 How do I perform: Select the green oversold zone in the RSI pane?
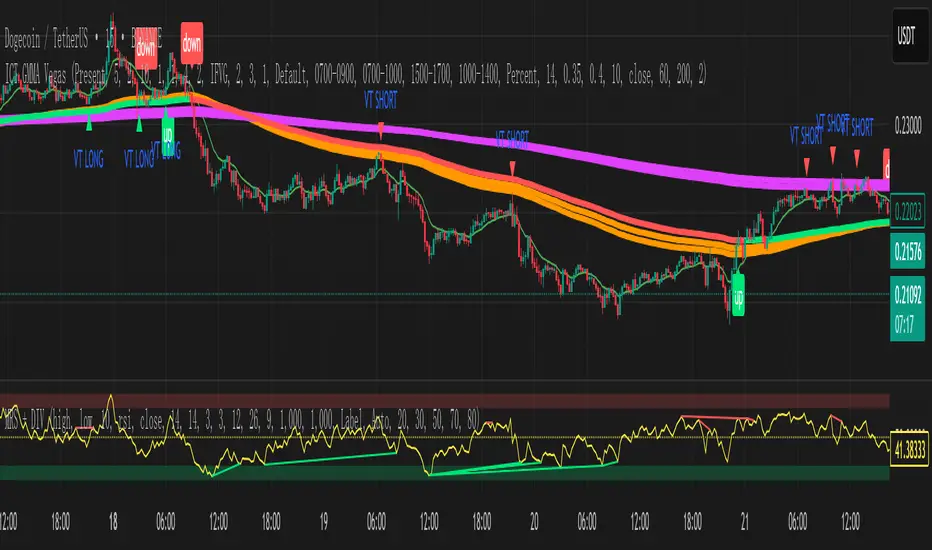445,473
